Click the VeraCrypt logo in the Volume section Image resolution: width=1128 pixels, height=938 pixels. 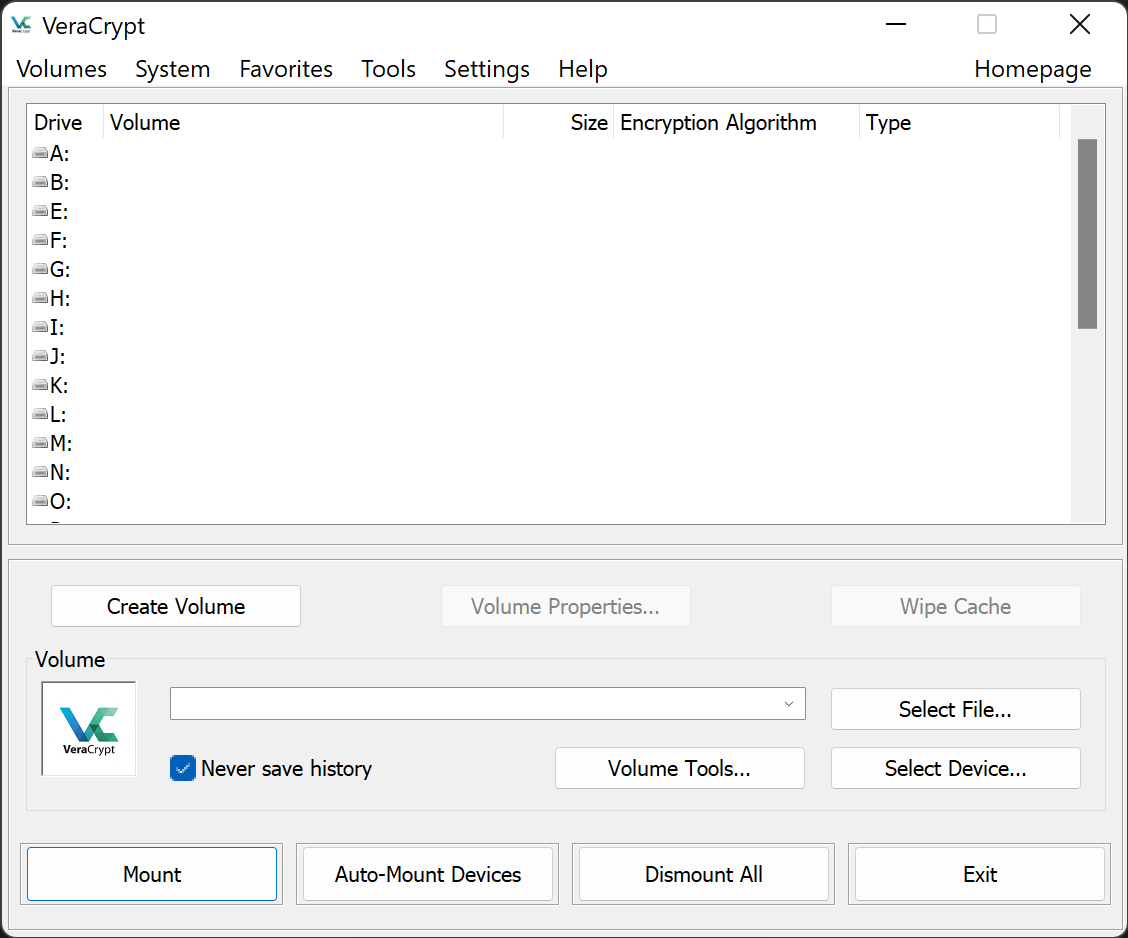click(x=88, y=727)
